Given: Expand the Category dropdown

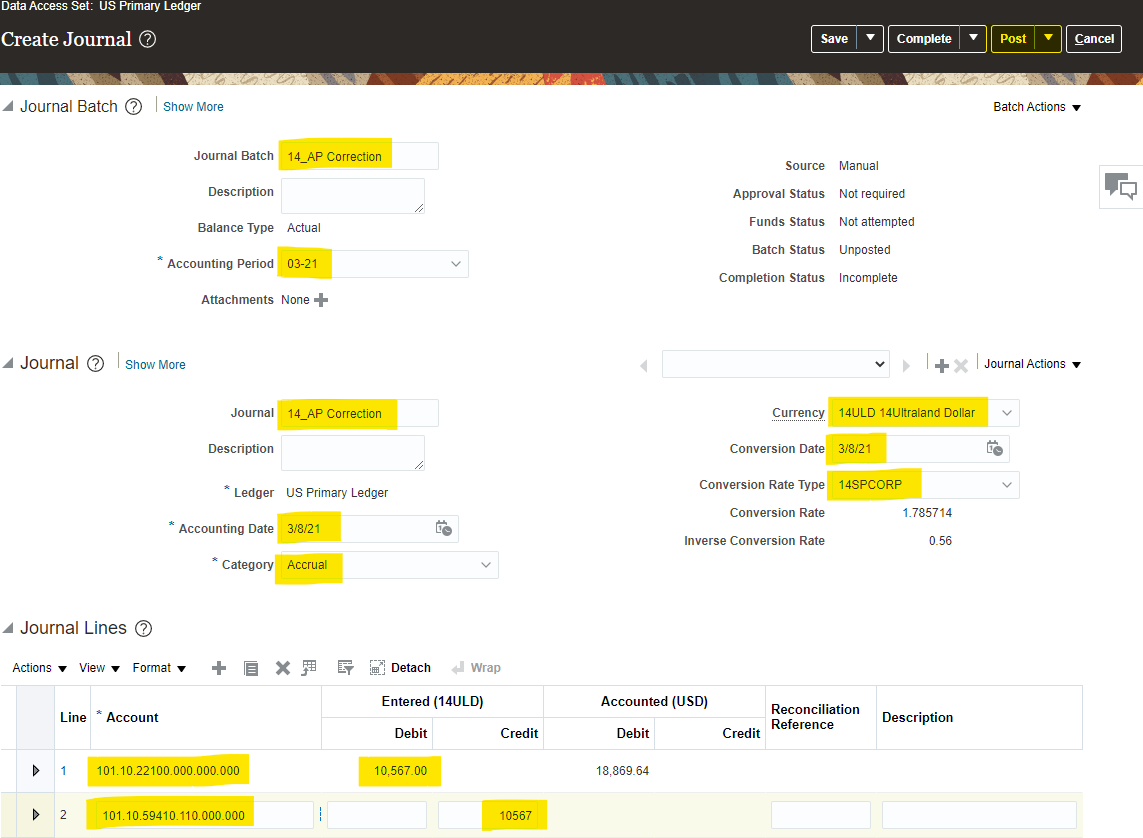Looking at the screenshot, I should 486,565.
